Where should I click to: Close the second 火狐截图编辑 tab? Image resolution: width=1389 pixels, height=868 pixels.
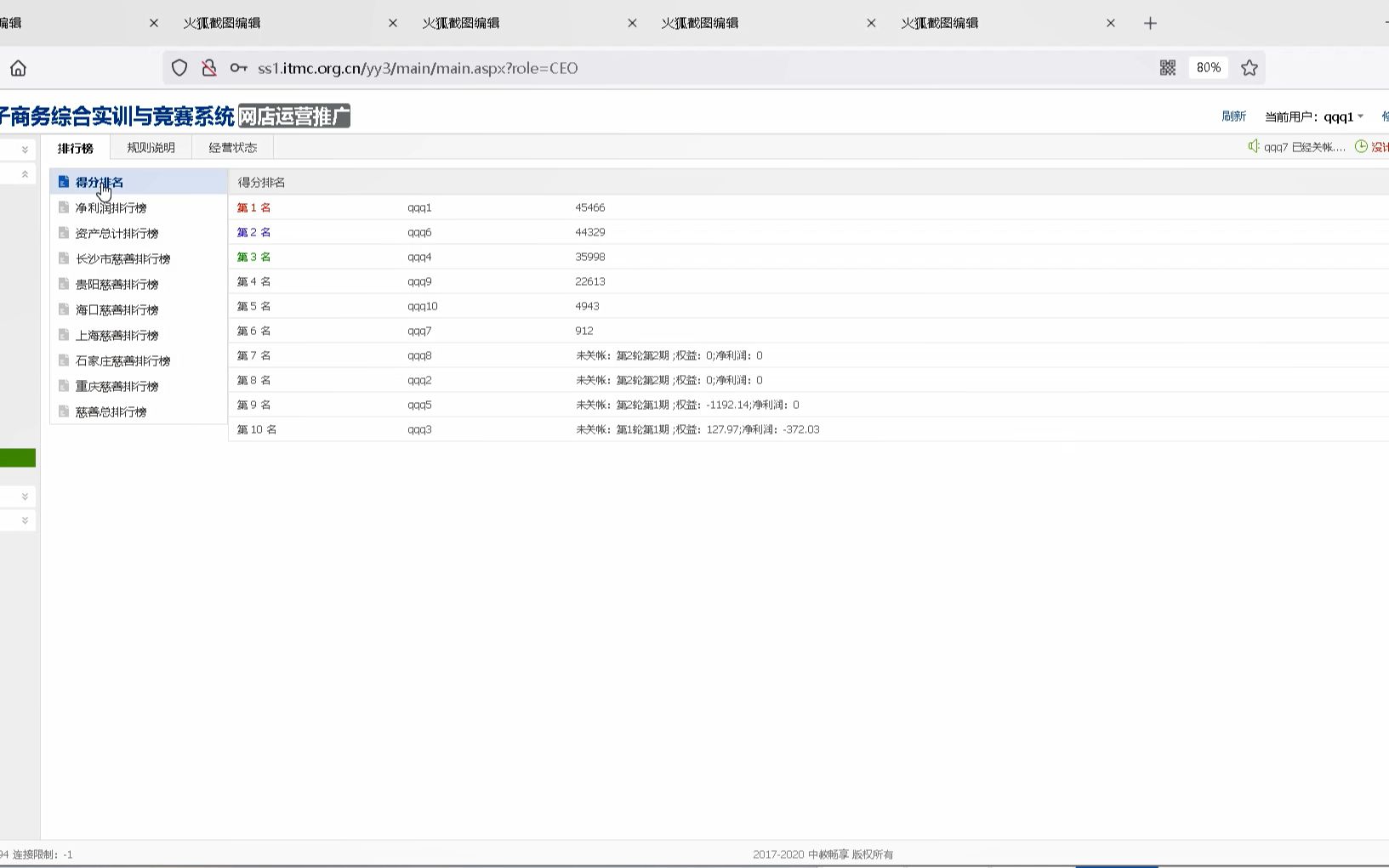pos(393,23)
